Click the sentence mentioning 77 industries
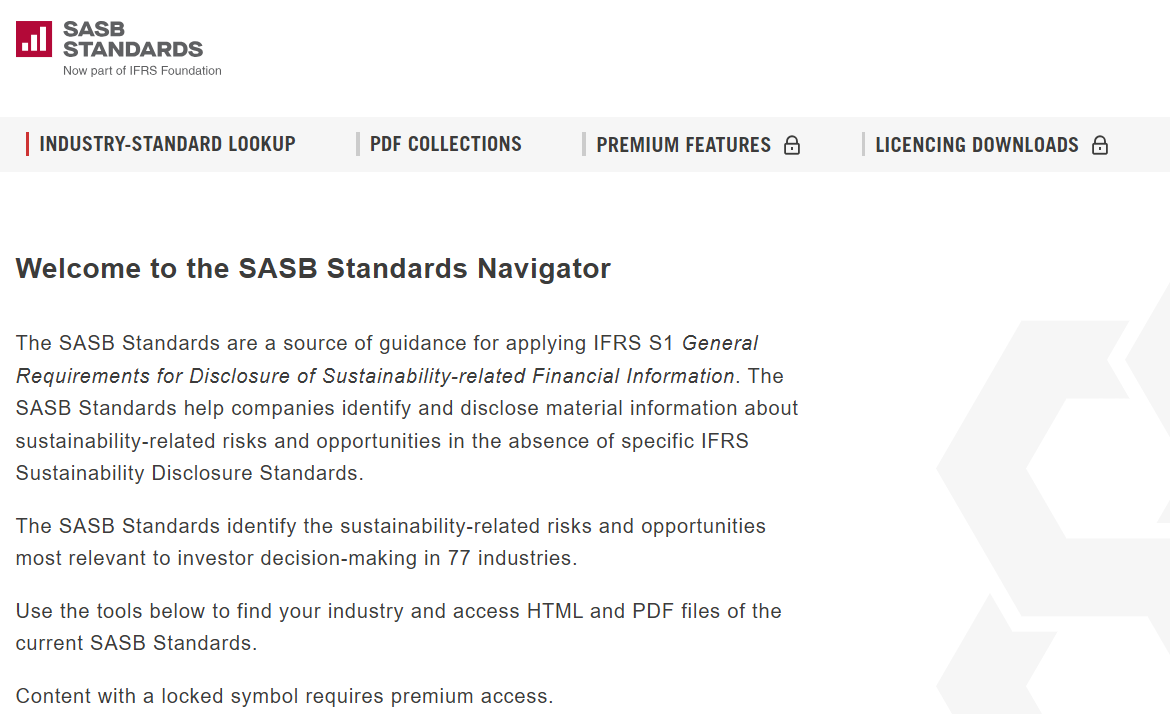 click(390, 542)
